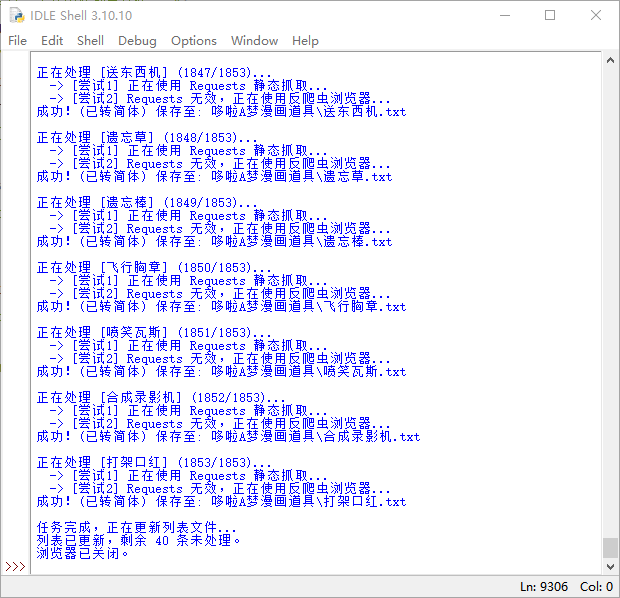620x598 pixels.
Task: Click the line ending '合成录影机.txt'
Action: [x=229, y=436]
